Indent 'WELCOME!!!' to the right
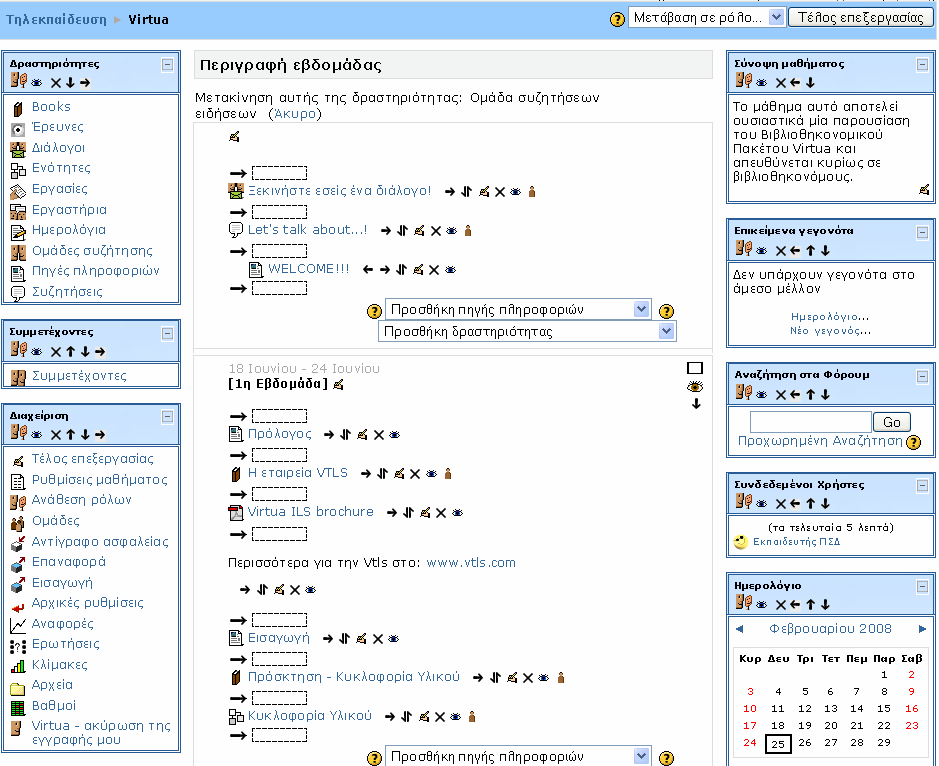The width and height of the screenshot is (939, 766). pos(384,270)
